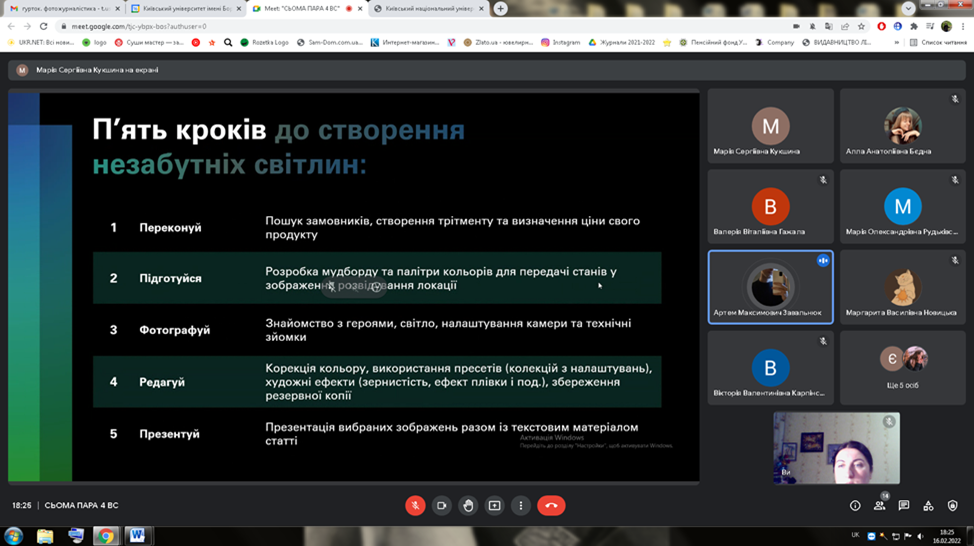Go back in browser history
974x546 pixels.
tap(11, 26)
